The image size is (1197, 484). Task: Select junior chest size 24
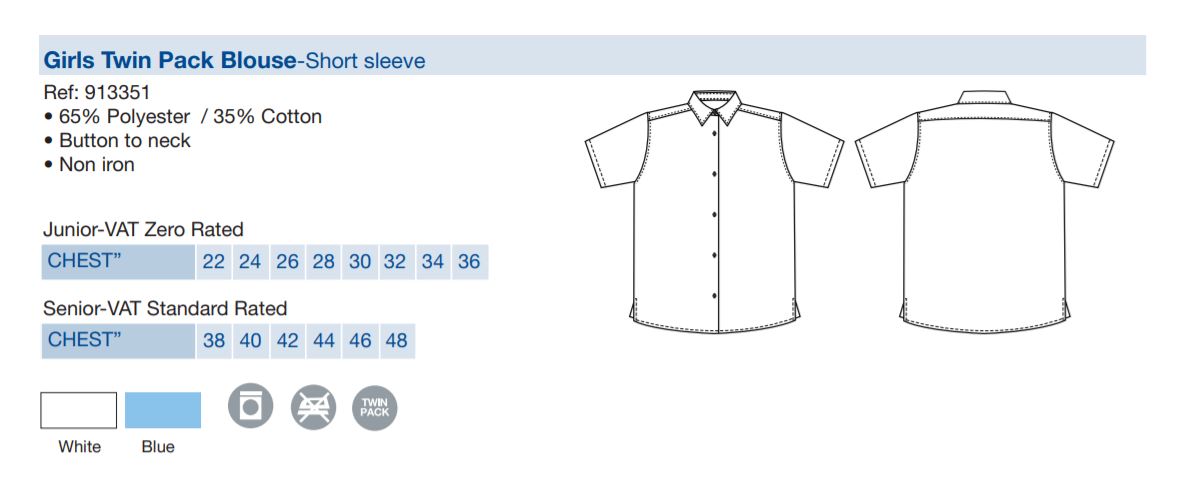tap(250, 262)
